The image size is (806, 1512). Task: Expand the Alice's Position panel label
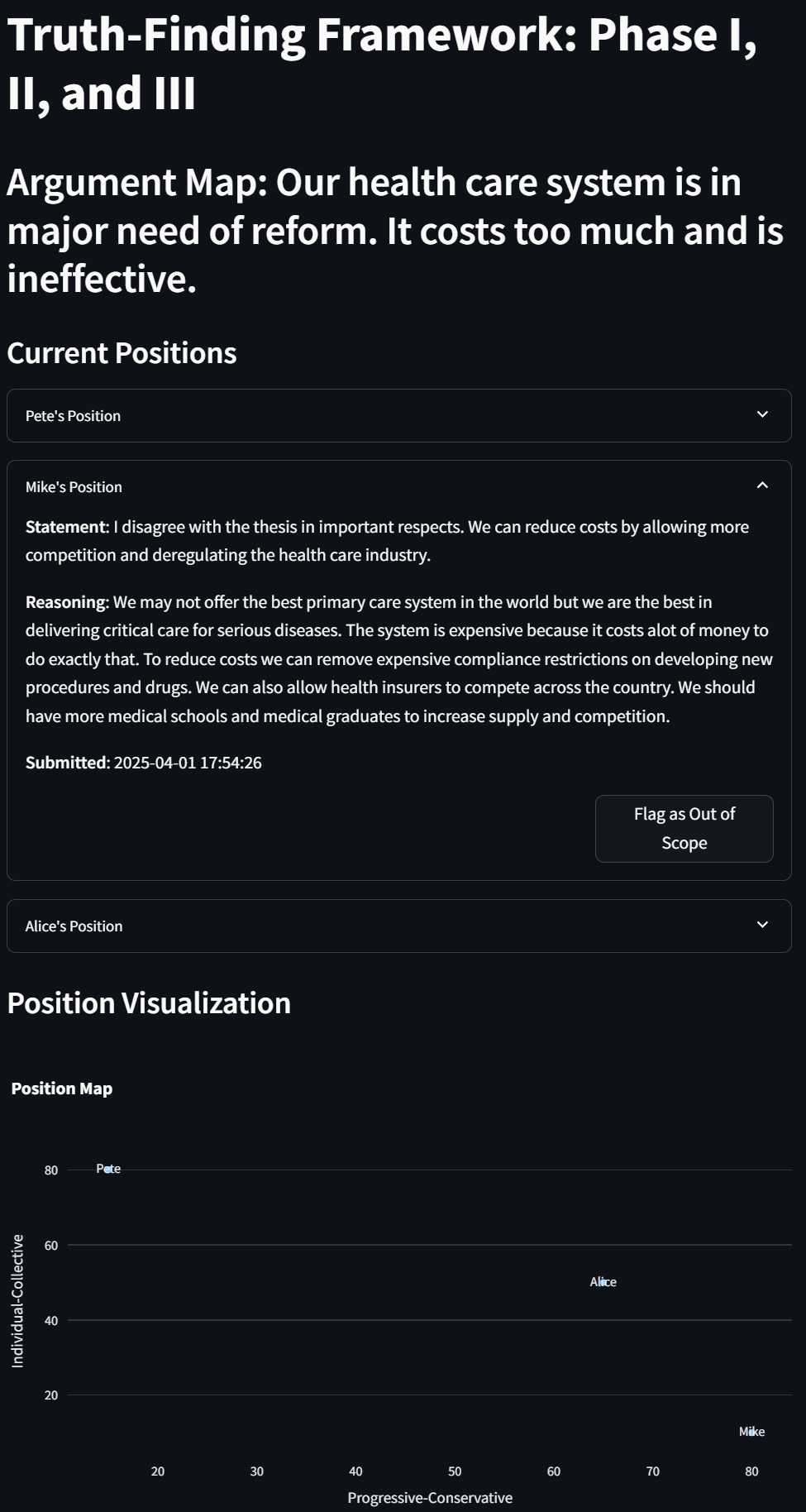[74, 926]
